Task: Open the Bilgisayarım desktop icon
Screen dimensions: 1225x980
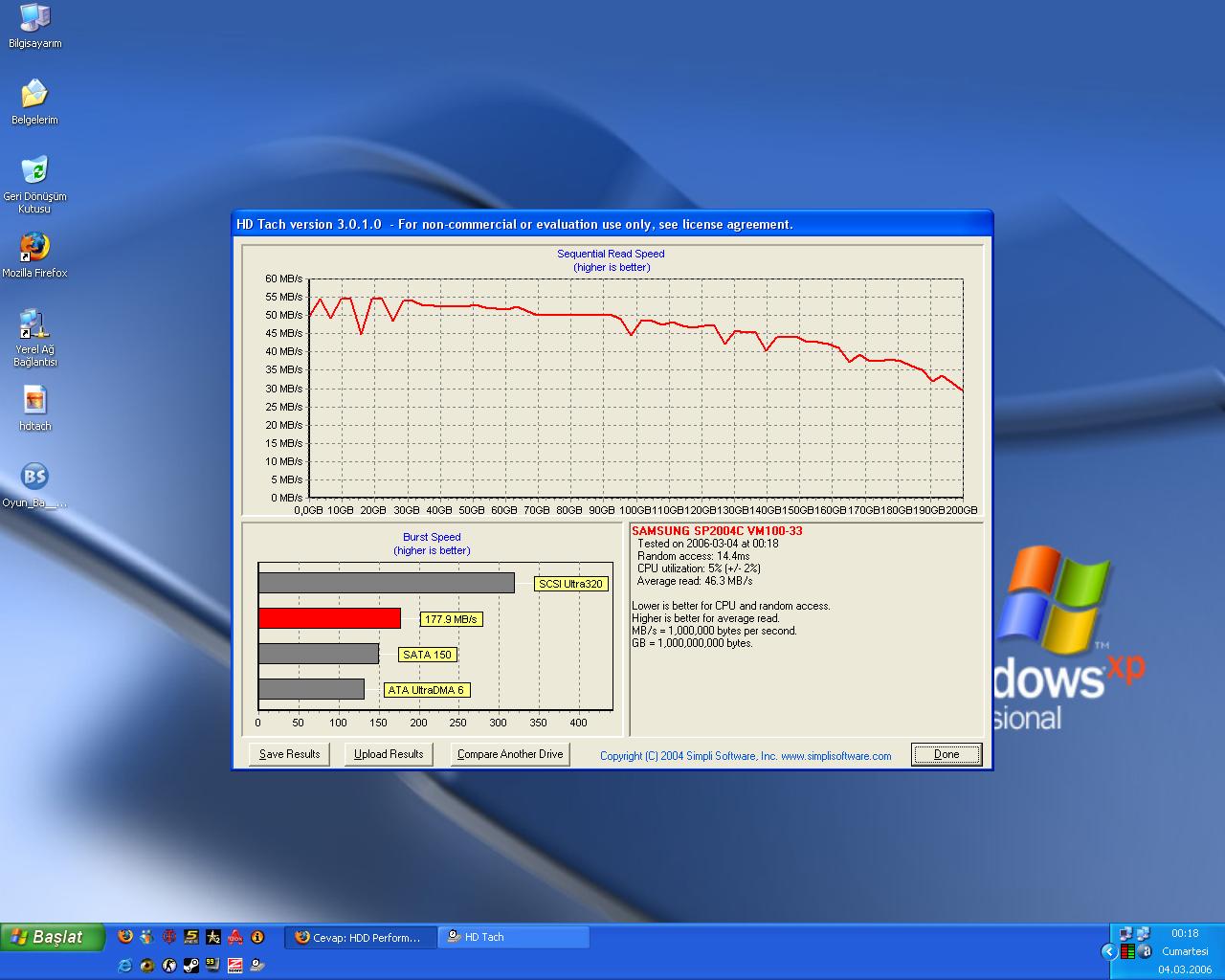Action: click(x=34, y=26)
